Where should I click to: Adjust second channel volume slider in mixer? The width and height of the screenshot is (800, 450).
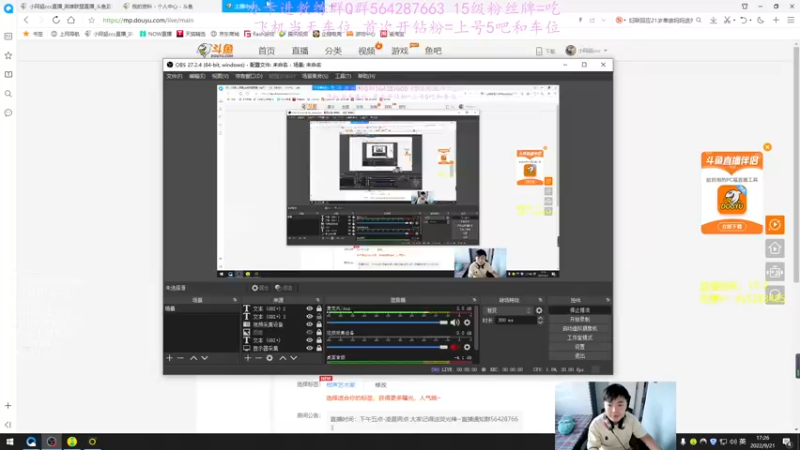387,347
